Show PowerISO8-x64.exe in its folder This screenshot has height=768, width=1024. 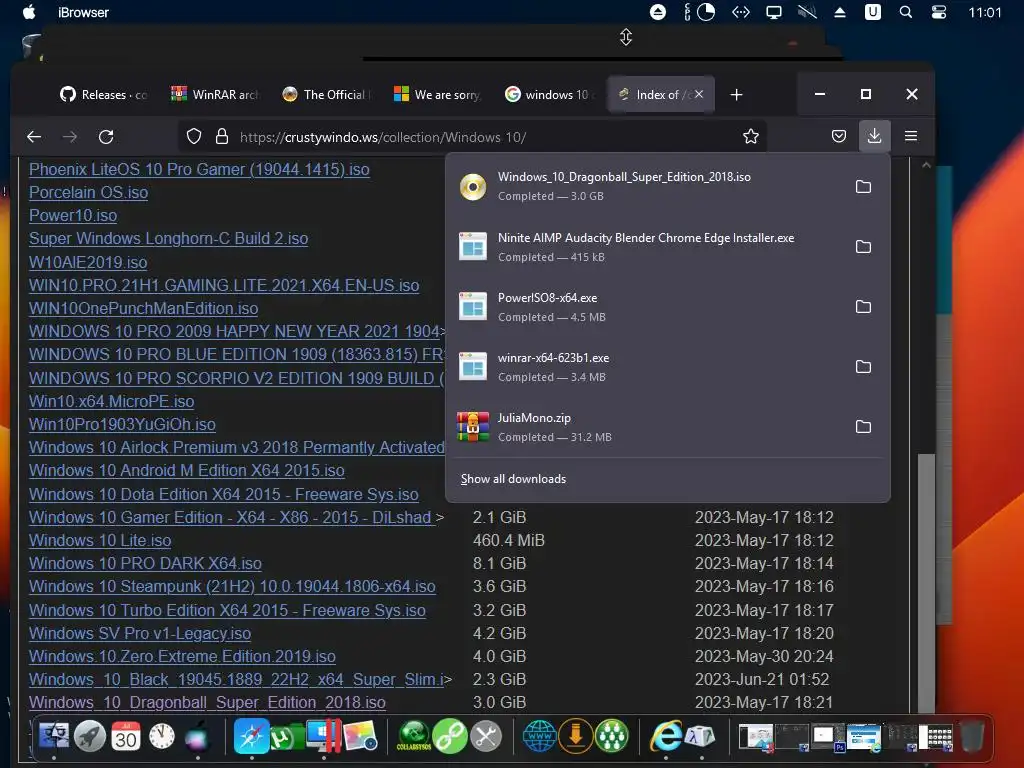(863, 306)
